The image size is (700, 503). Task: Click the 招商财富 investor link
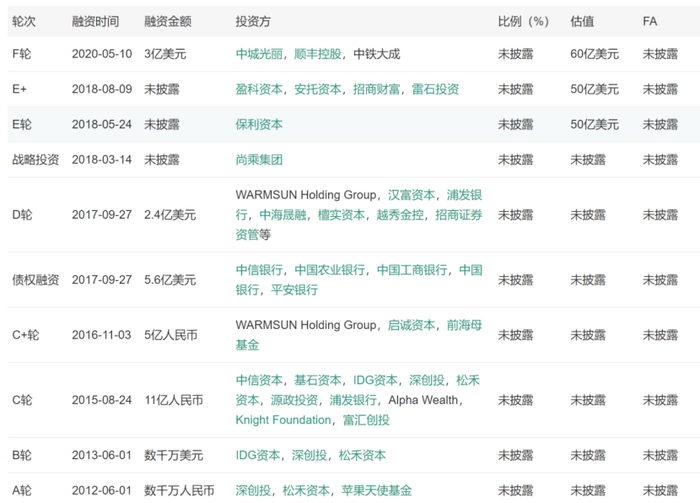pyautogui.click(x=376, y=89)
